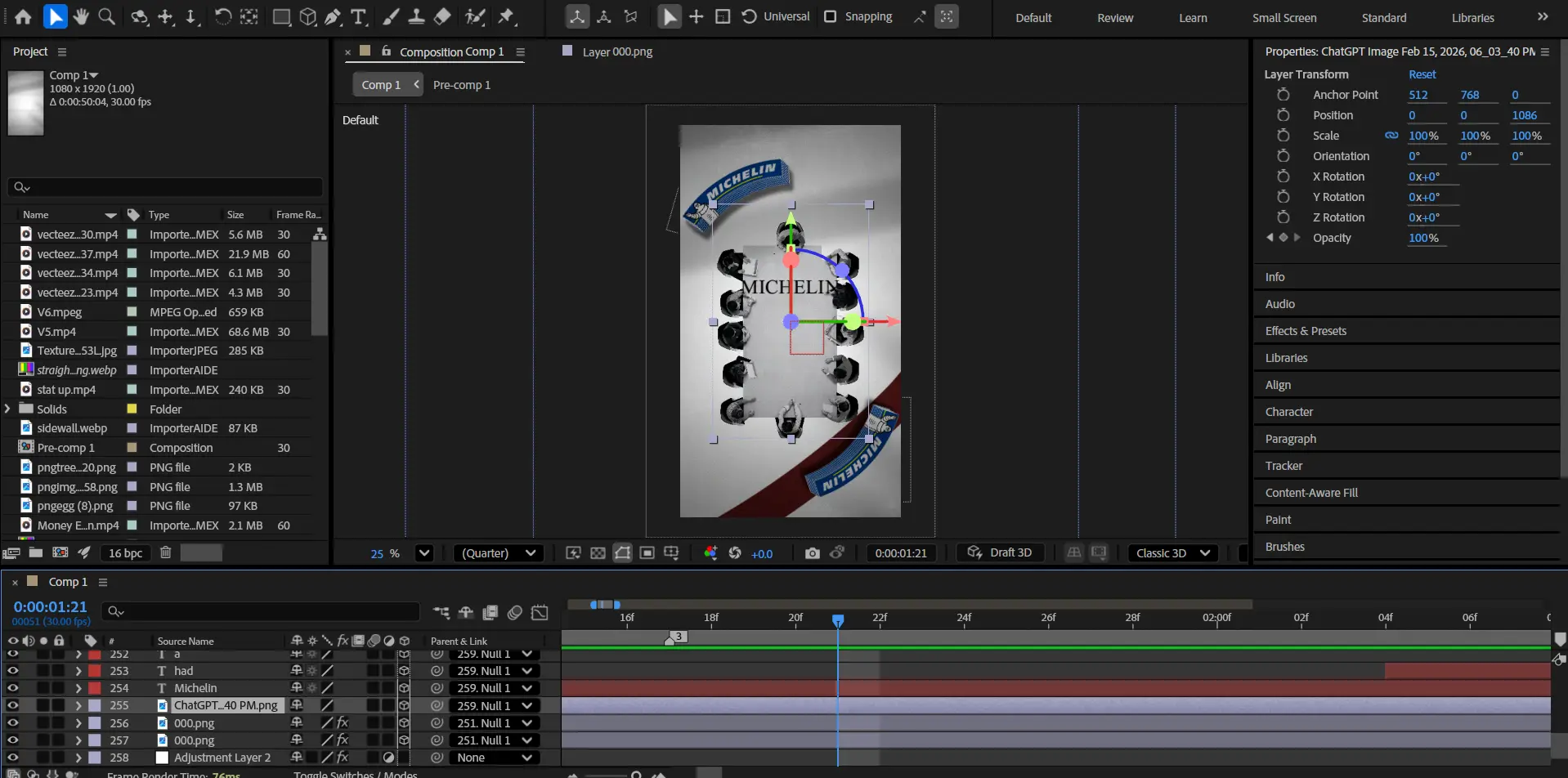This screenshot has width=1568, height=778.
Task: Open the Layer 000.png viewer tab
Action: point(616,51)
